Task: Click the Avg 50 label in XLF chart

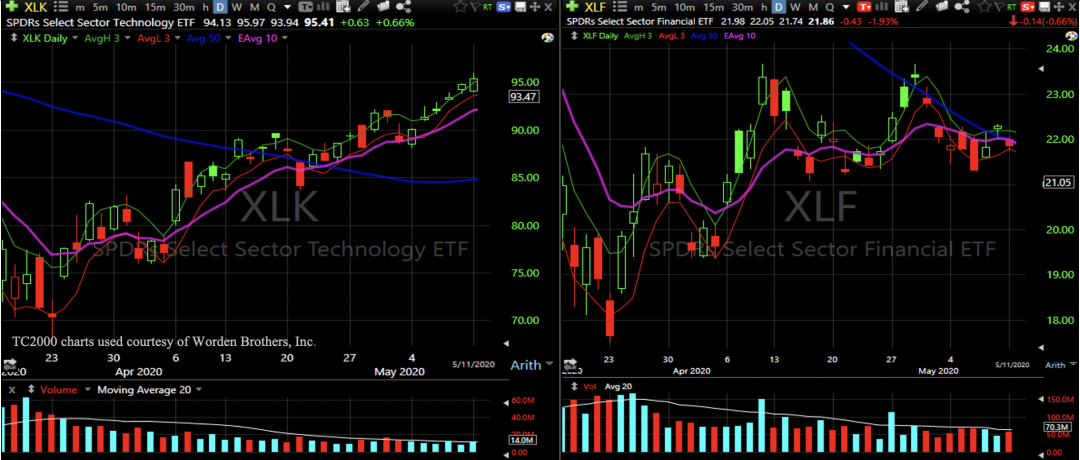Action: click(x=704, y=36)
